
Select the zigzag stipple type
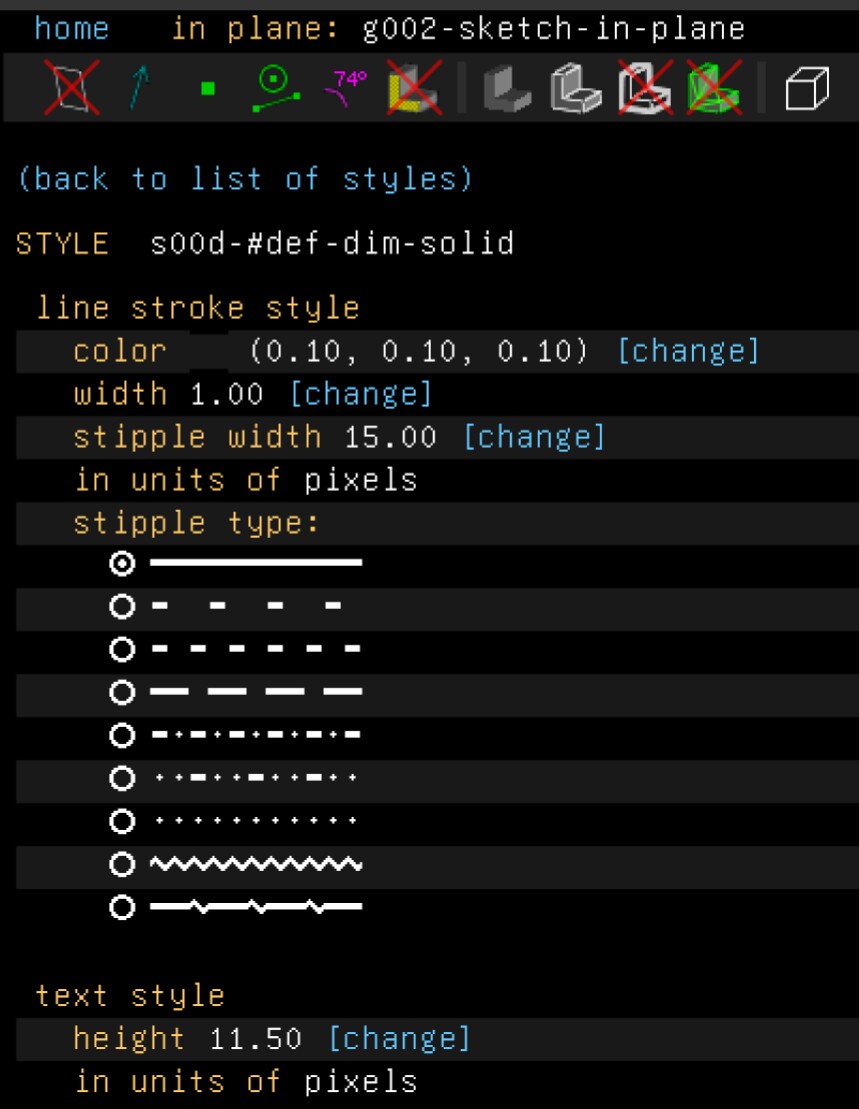click(x=121, y=866)
